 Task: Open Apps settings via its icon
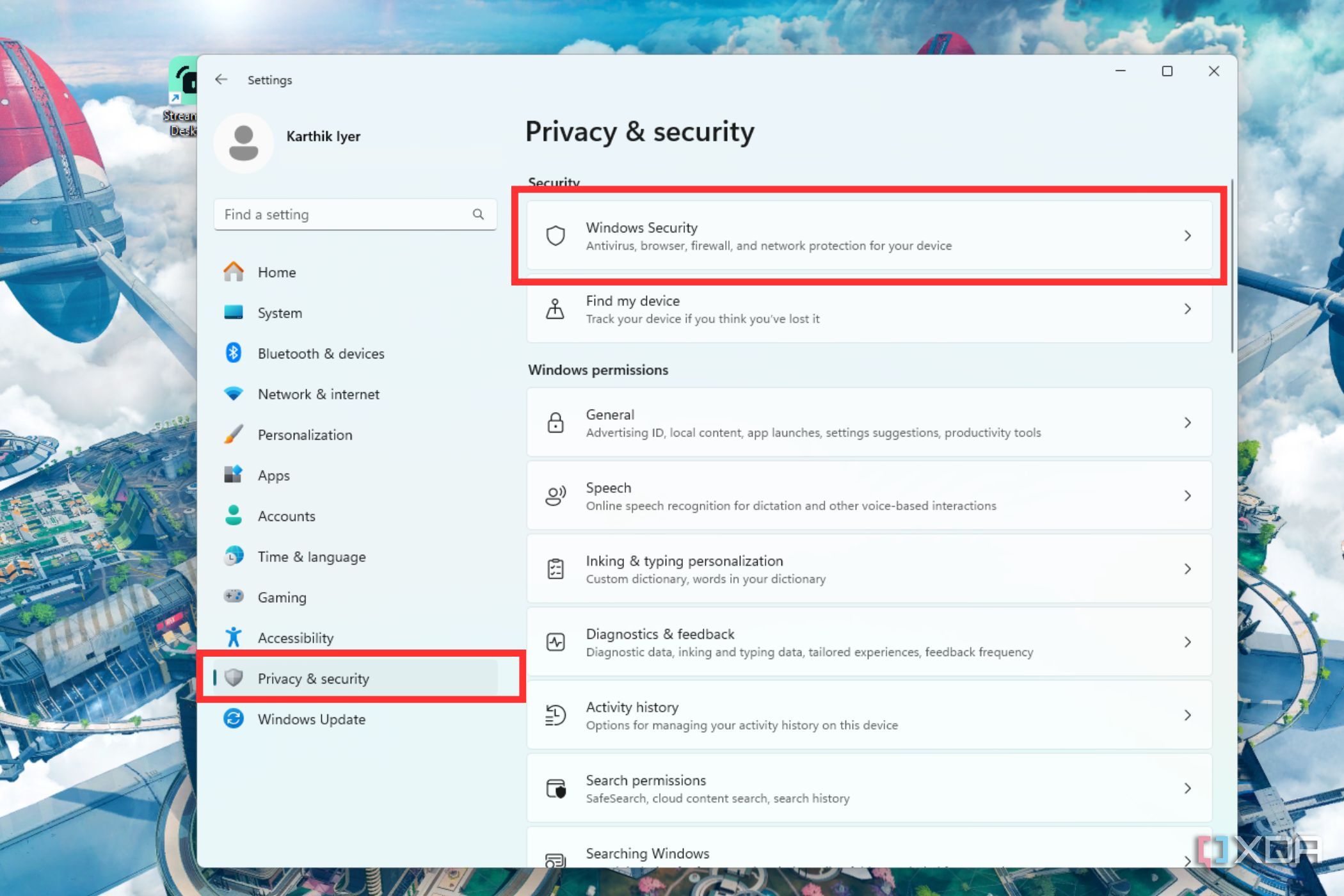click(234, 475)
